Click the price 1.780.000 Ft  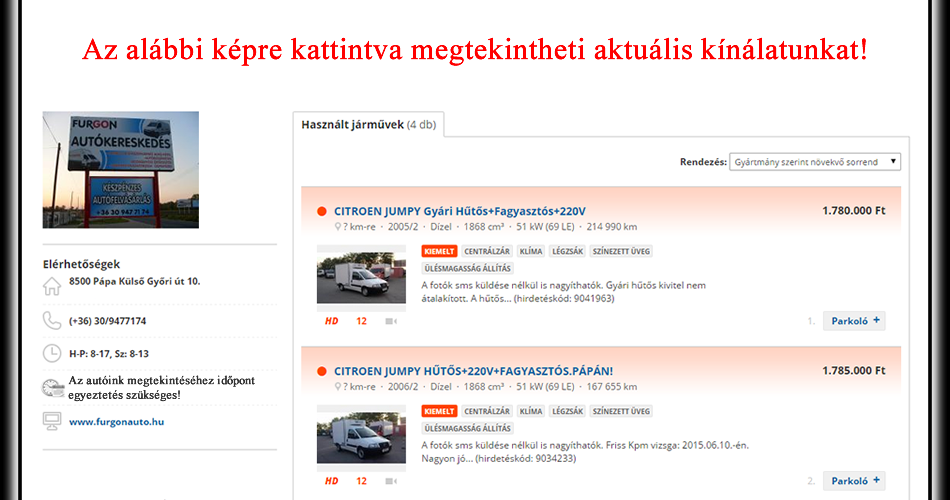(853, 210)
